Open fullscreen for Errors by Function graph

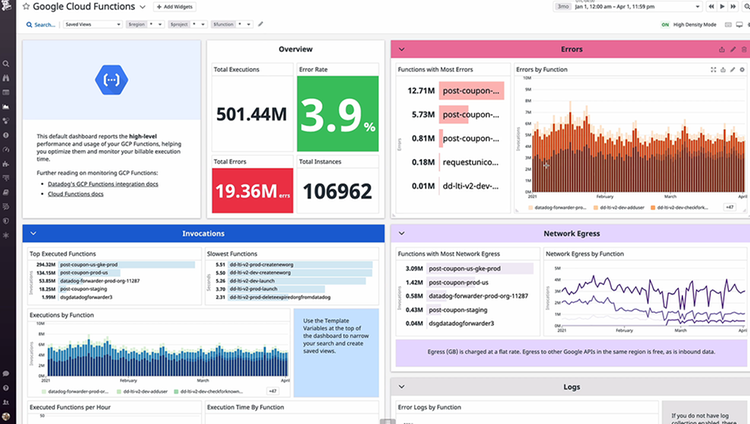tap(713, 69)
